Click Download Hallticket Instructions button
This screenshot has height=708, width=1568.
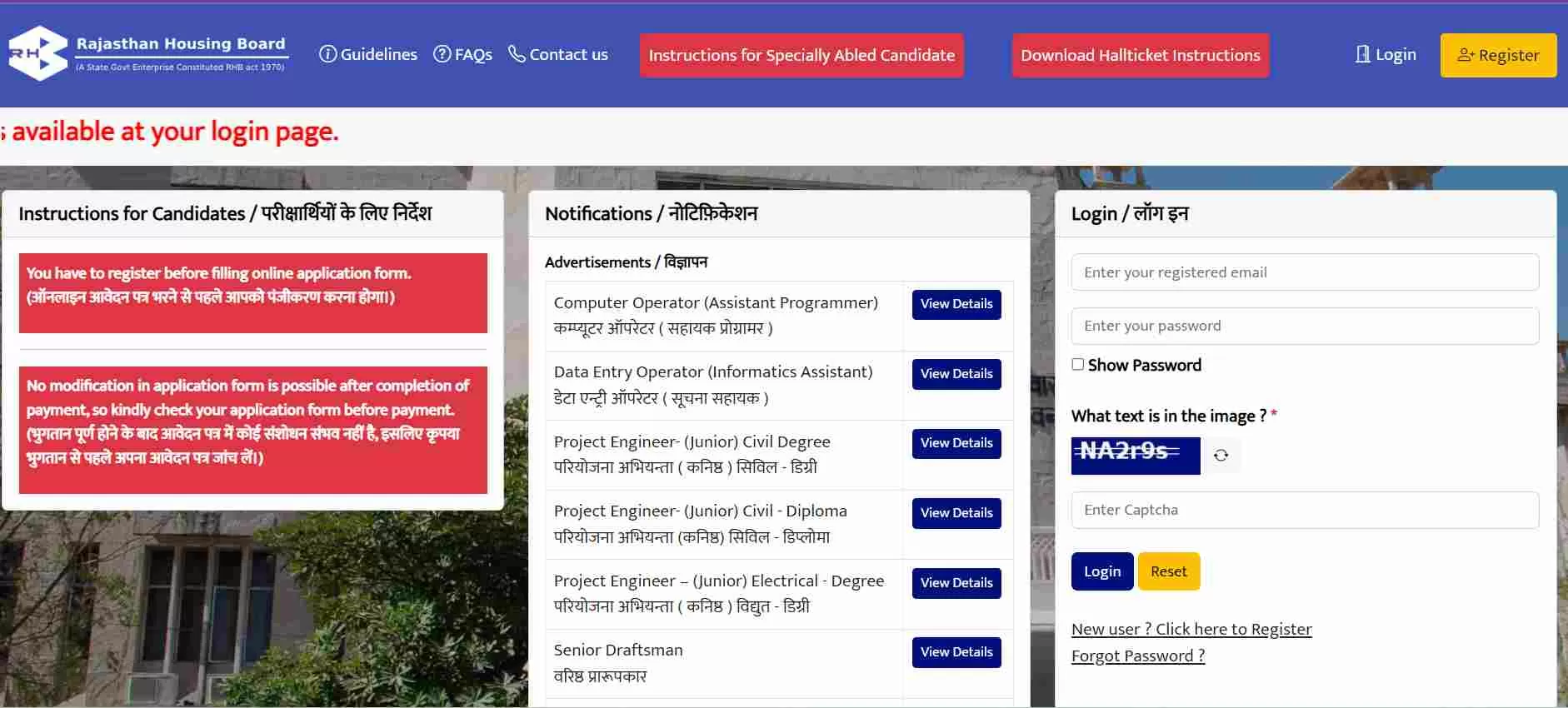[1141, 55]
